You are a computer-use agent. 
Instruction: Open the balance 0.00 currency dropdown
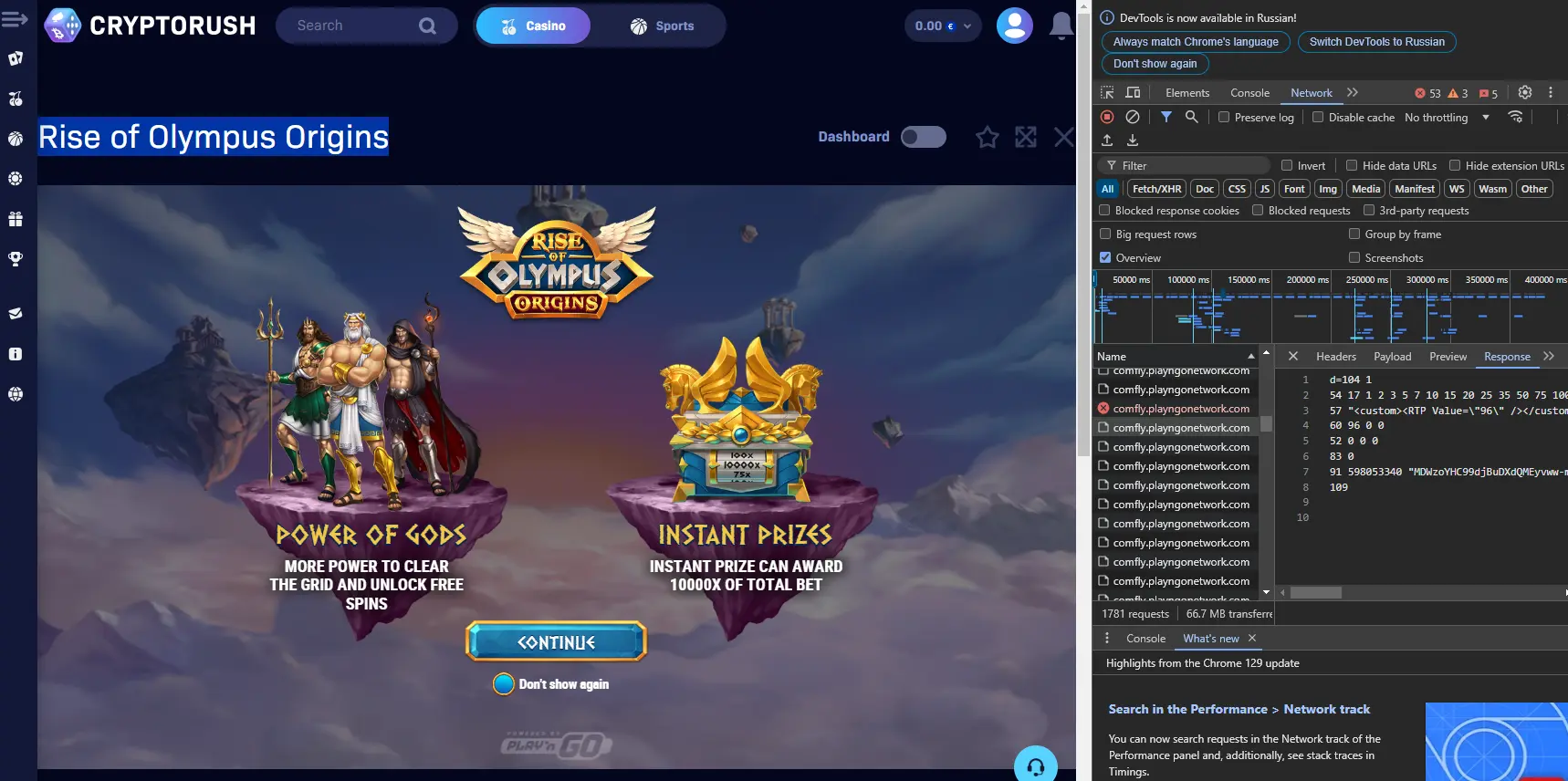(x=943, y=26)
